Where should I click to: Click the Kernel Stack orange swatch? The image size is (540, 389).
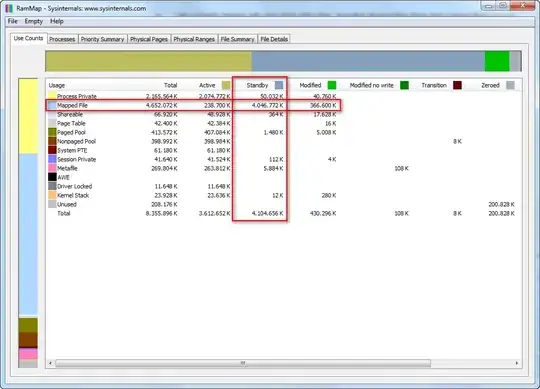pos(52,195)
